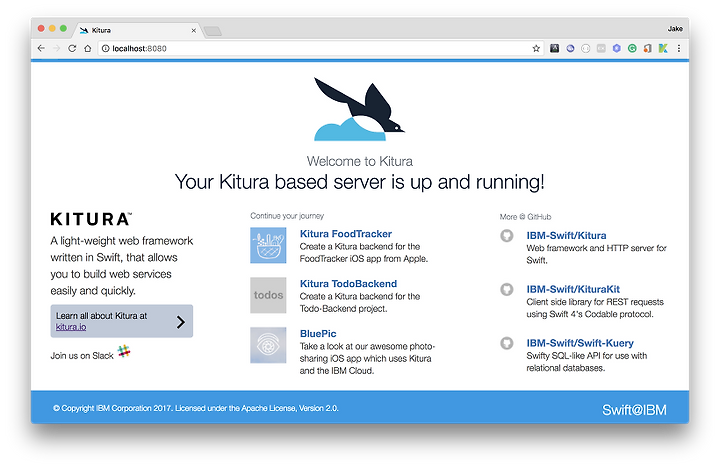
Task: Click the 'Welcome to Kitura' text
Action: point(360,161)
